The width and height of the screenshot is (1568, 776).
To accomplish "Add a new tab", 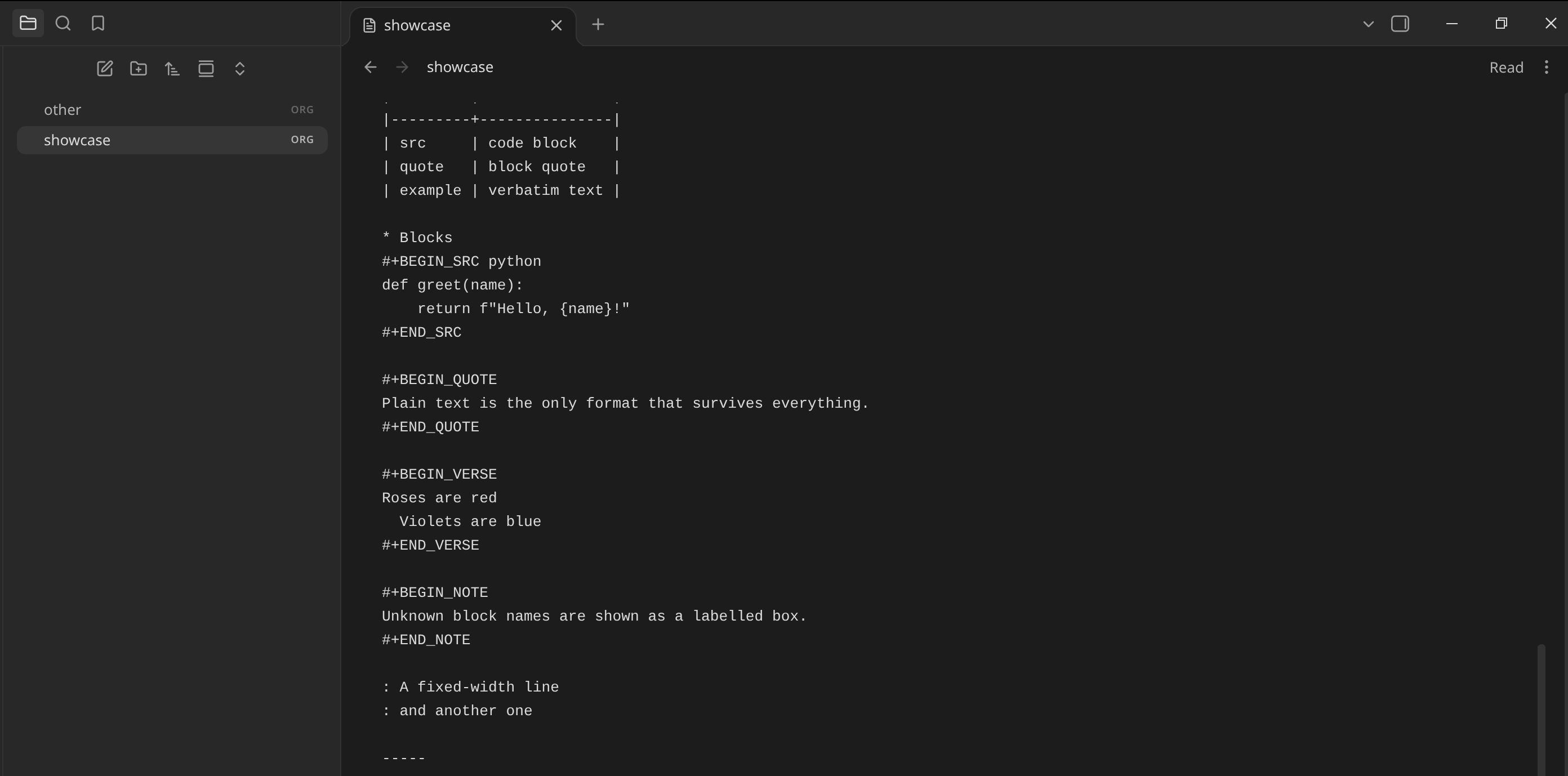I will pos(598,24).
